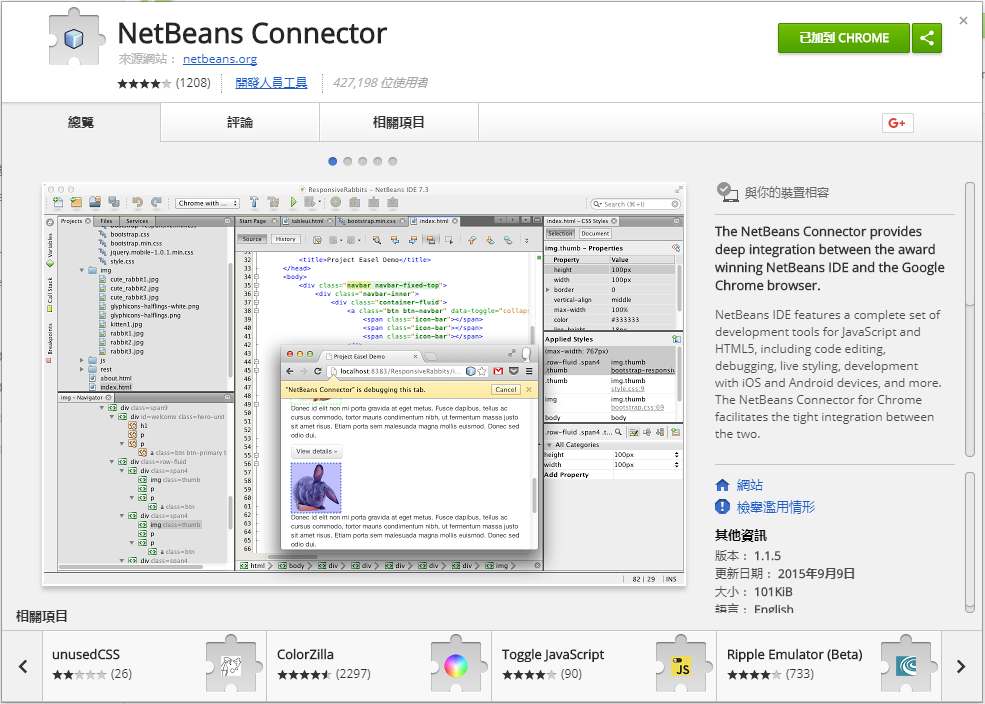The image size is (985, 704).
Task: Open the netbeans.org link
Action: [218, 58]
